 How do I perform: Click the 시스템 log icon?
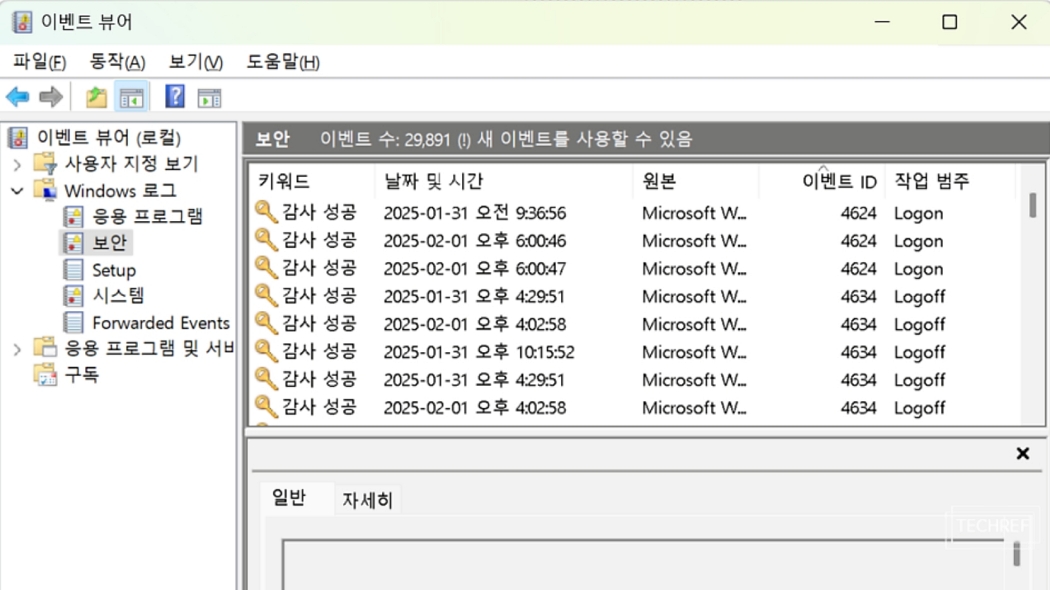coord(74,295)
